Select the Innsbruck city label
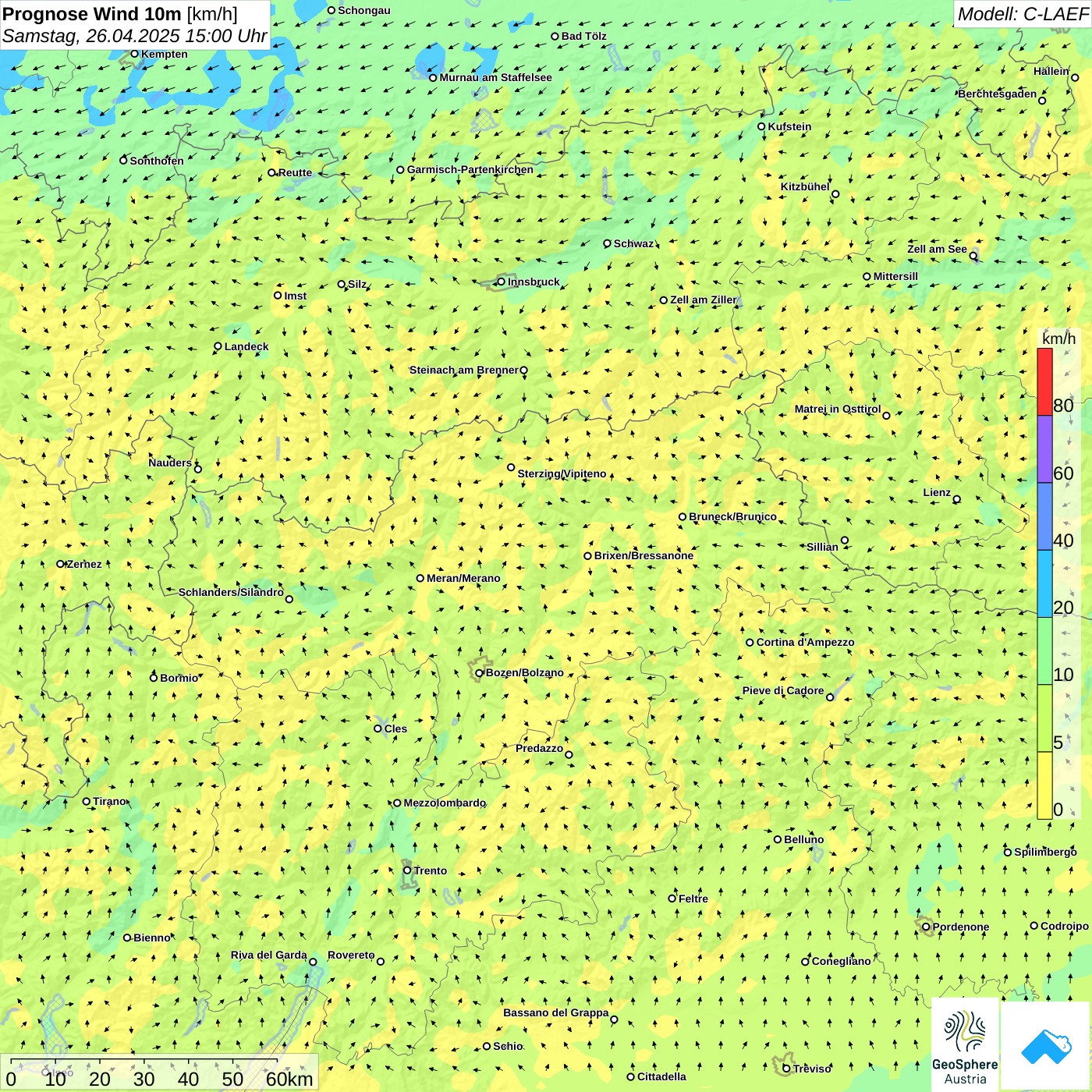Viewport: 1092px width, 1092px height. [x=534, y=282]
